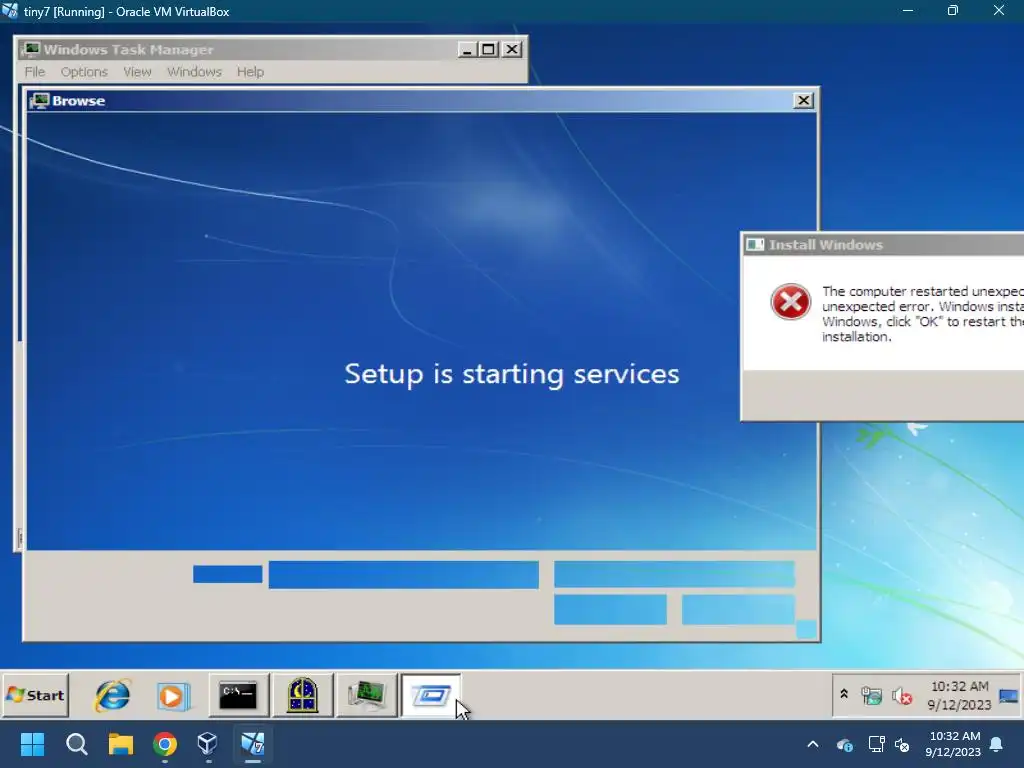Open Search on the host taskbar
Viewport: 1024px width, 768px height.
pos(76,744)
